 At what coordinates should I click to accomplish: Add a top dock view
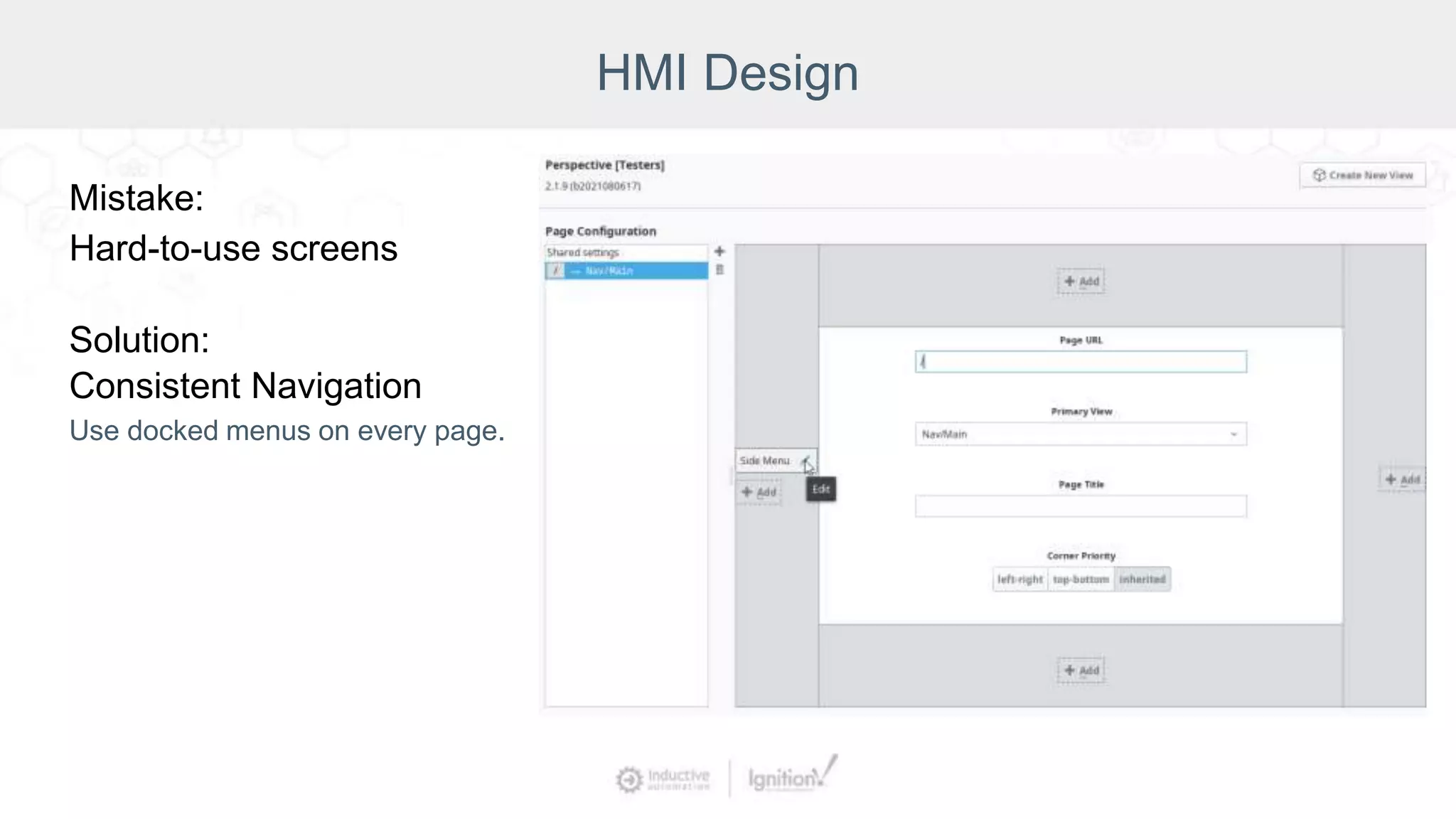1081,282
